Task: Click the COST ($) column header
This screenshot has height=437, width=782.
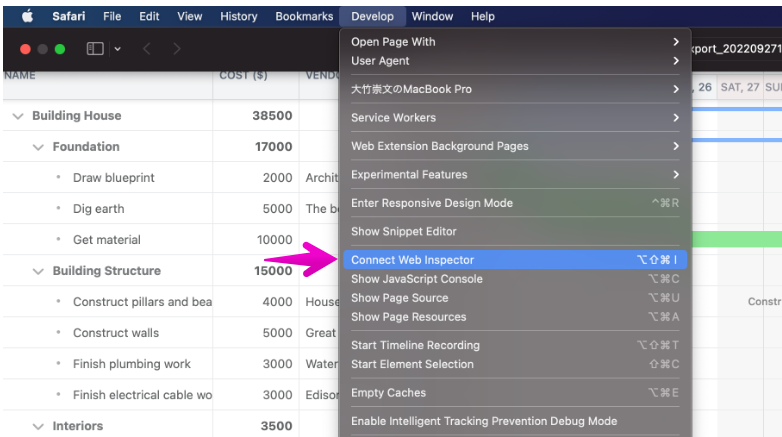Action: coord(243,76)
